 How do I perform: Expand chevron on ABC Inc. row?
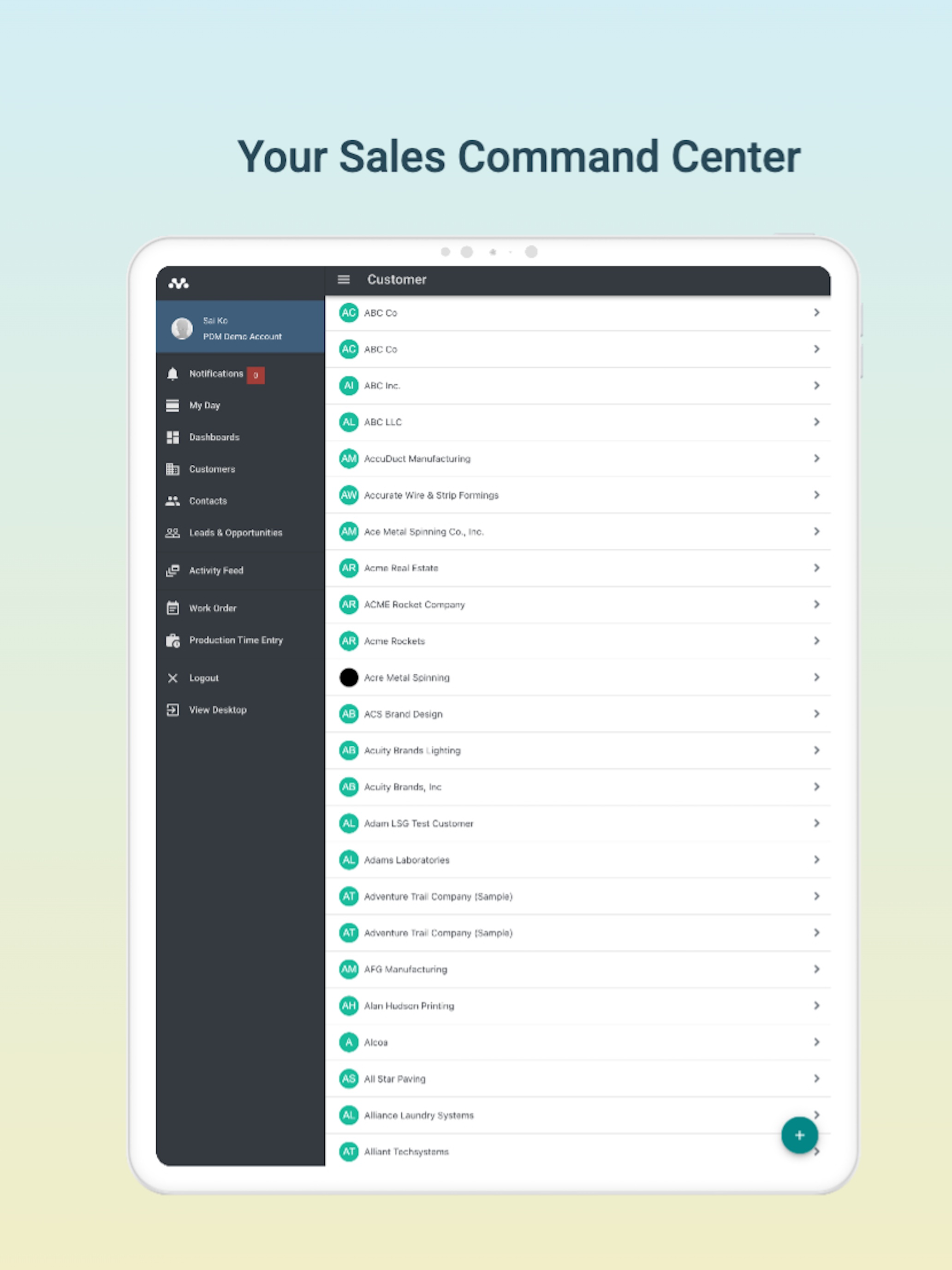tap(816, 385)
